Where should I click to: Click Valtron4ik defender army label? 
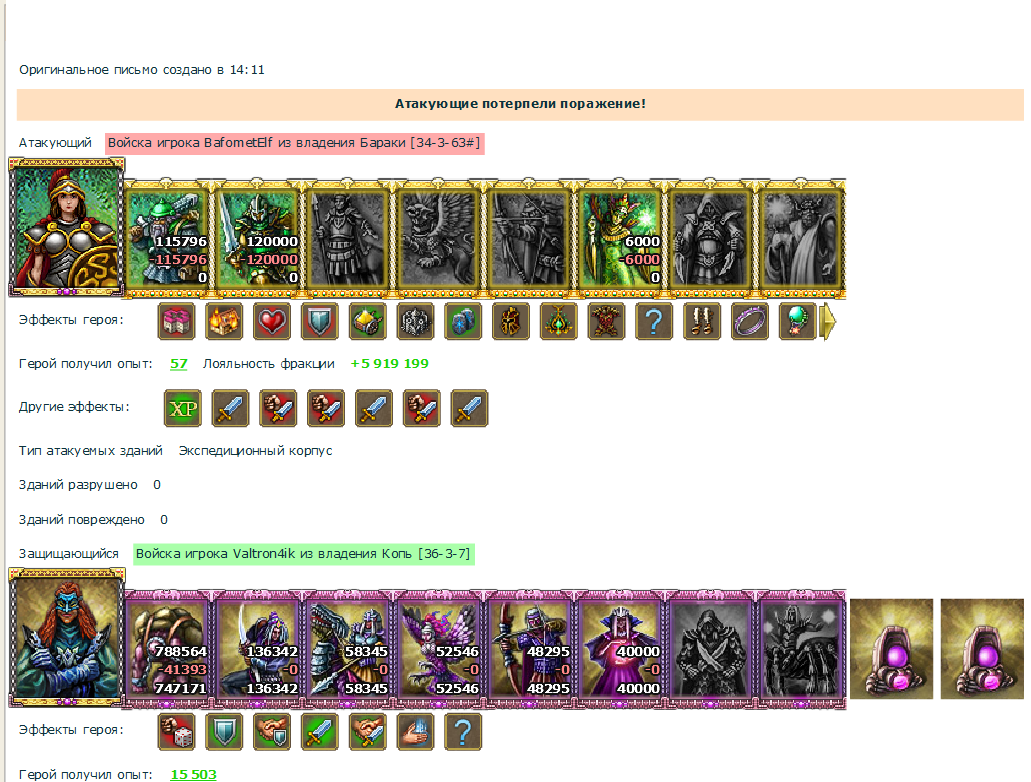tap(303, 554)
